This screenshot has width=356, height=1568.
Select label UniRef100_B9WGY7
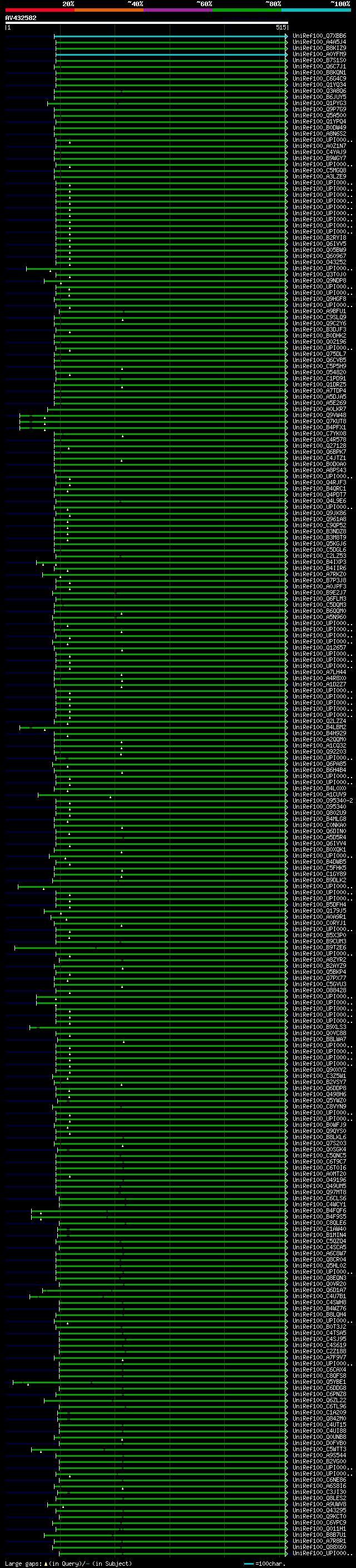click(319, 159)
